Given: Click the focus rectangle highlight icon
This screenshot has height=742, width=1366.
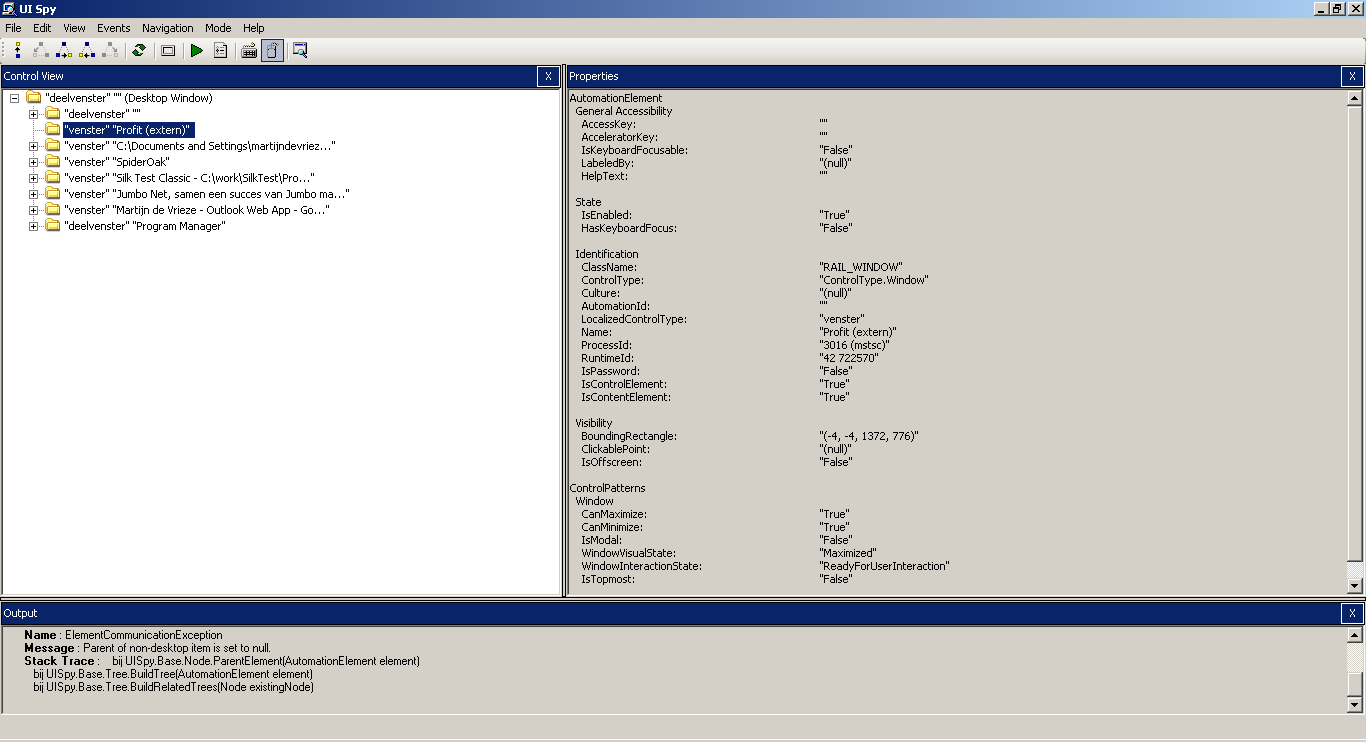Looking at the screenshot, I should [x=168, y=50].
